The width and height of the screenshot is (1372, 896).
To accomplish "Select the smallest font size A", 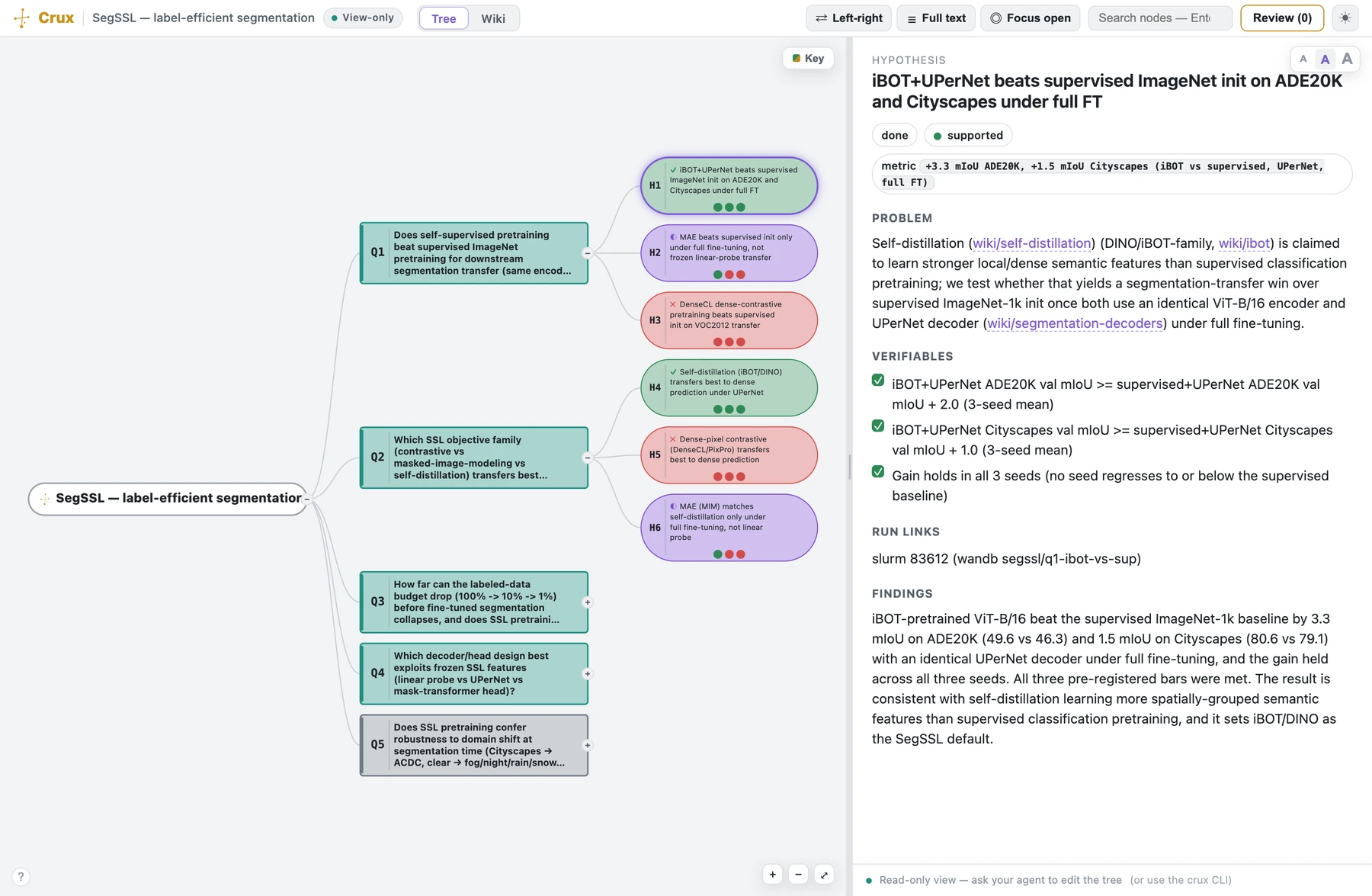I will coord(1303,59).
